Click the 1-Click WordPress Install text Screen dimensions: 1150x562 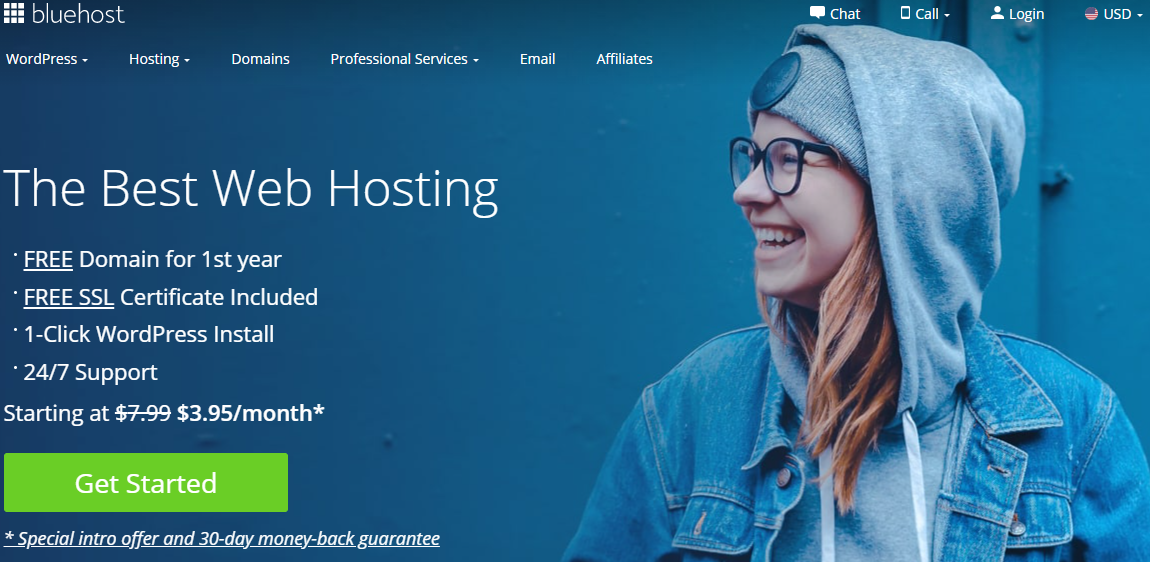click(x=149, y=335)
